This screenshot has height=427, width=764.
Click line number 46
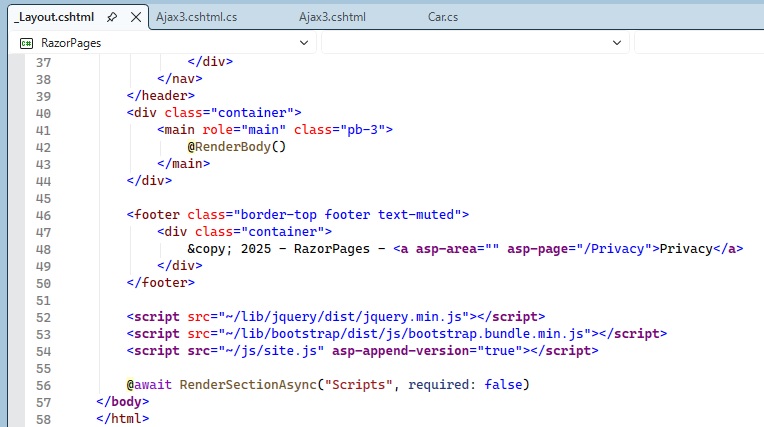(43, 215)
